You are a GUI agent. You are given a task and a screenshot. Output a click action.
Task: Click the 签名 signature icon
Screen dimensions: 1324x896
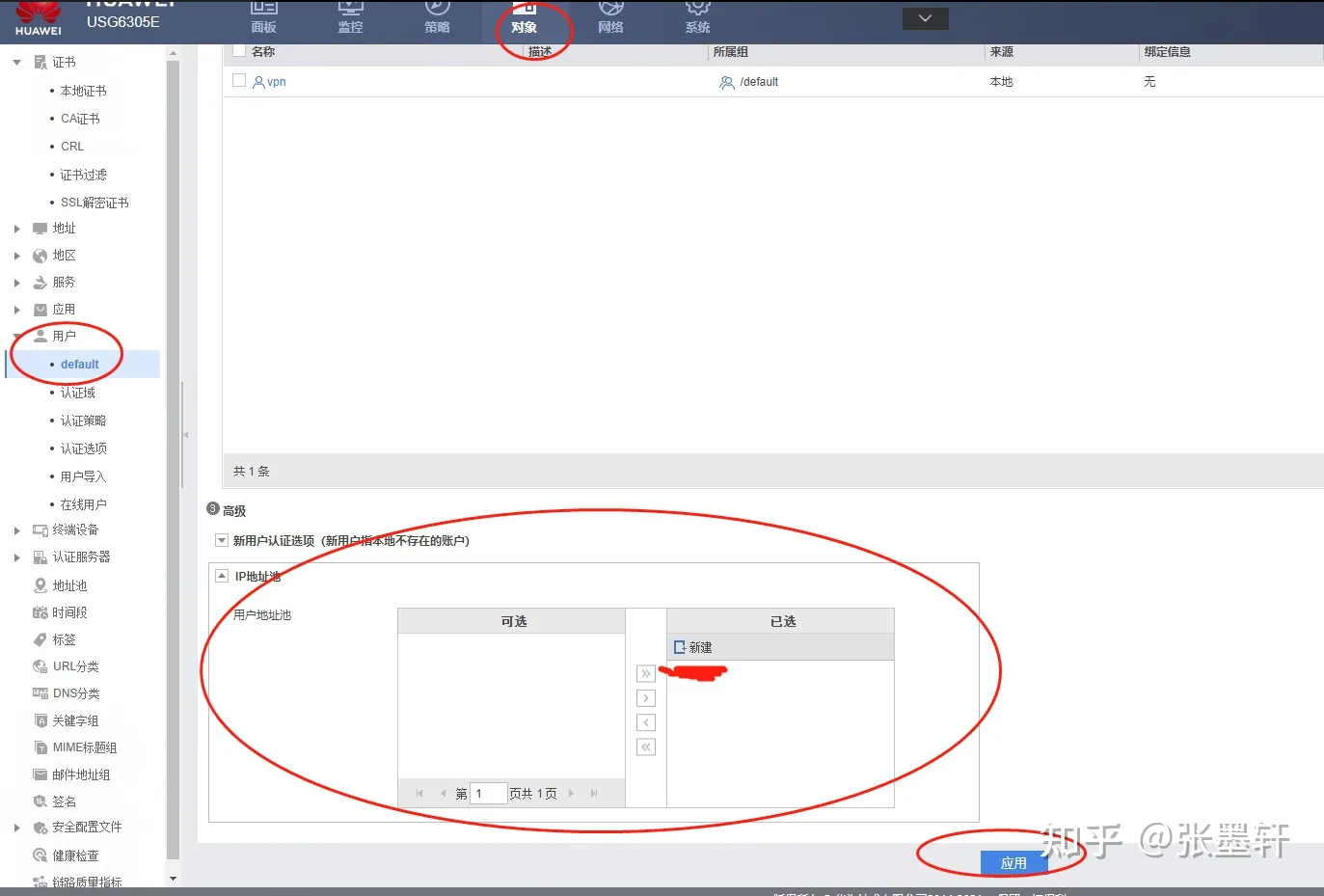[41, 801]
